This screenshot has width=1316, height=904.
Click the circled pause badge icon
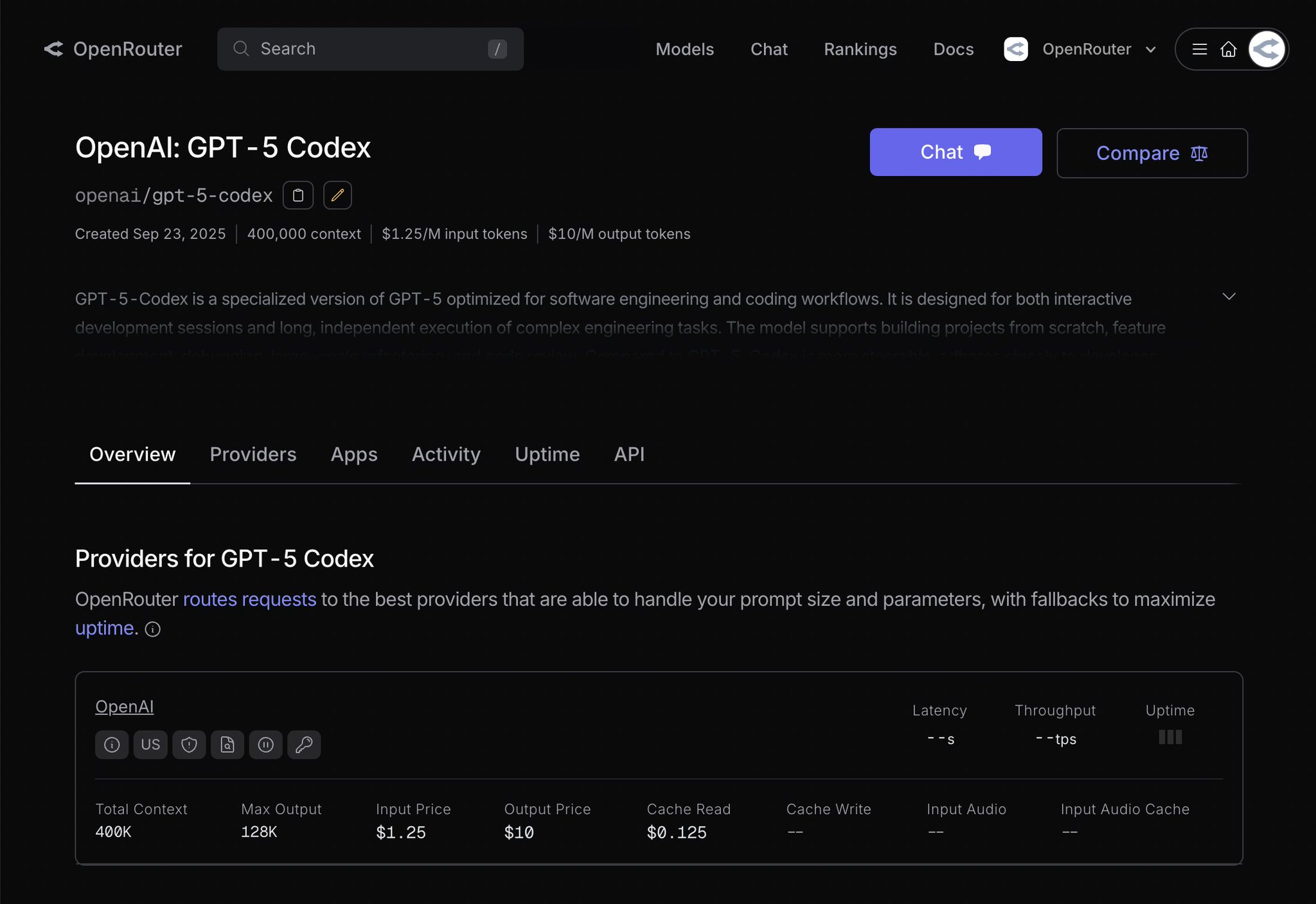pos(266,745)
